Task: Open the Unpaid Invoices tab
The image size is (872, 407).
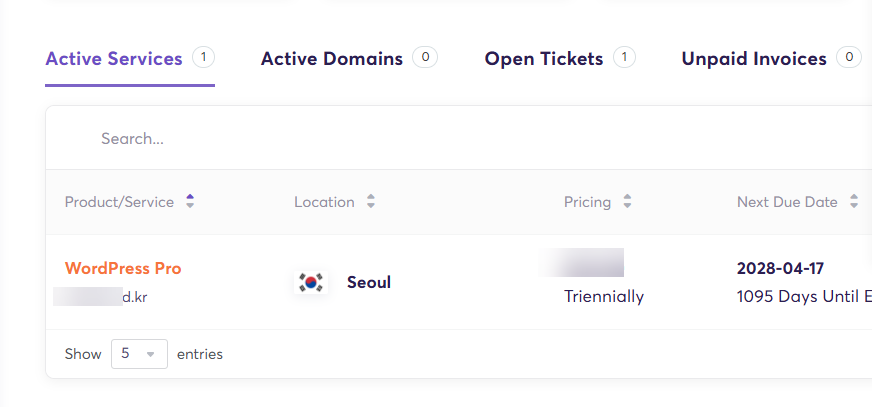Action: click(x=754, y=59)
